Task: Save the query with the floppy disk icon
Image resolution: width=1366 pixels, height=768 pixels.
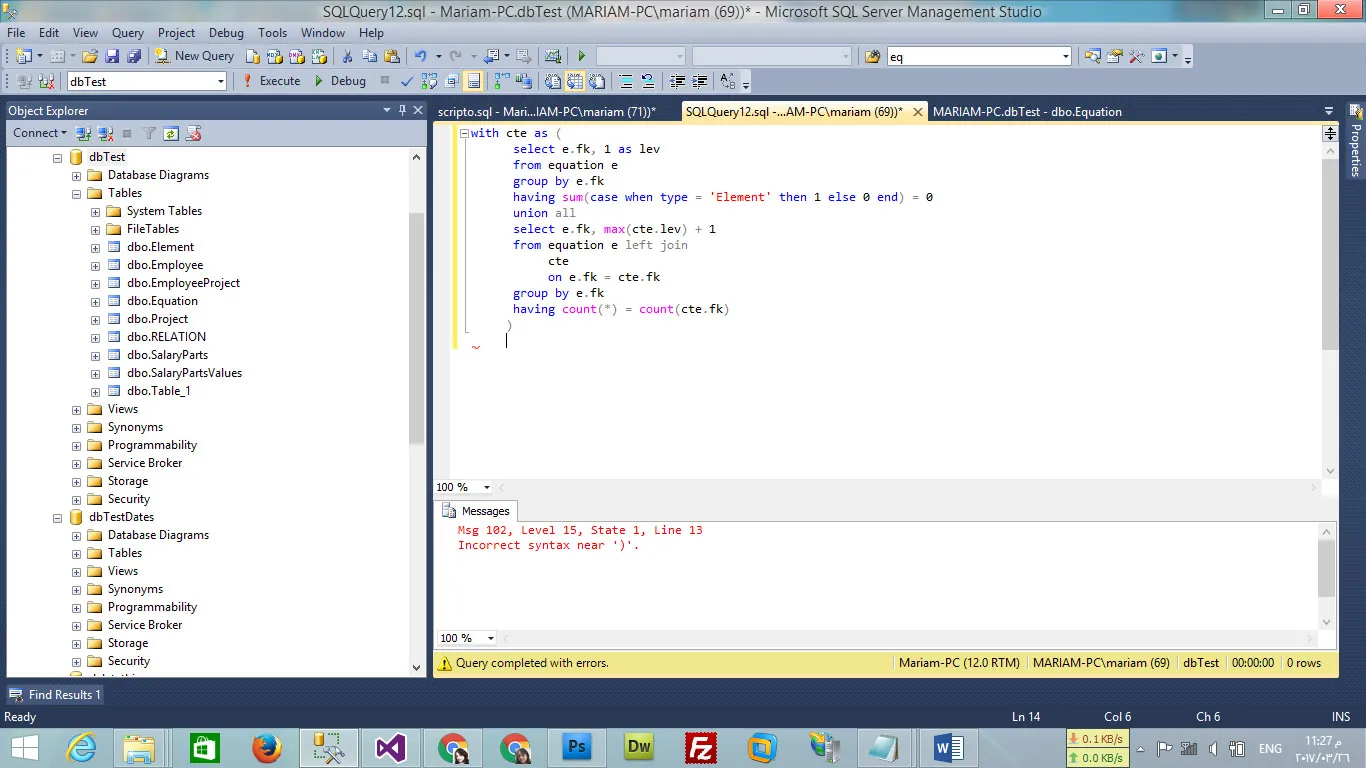Action: tap(112, 57)
